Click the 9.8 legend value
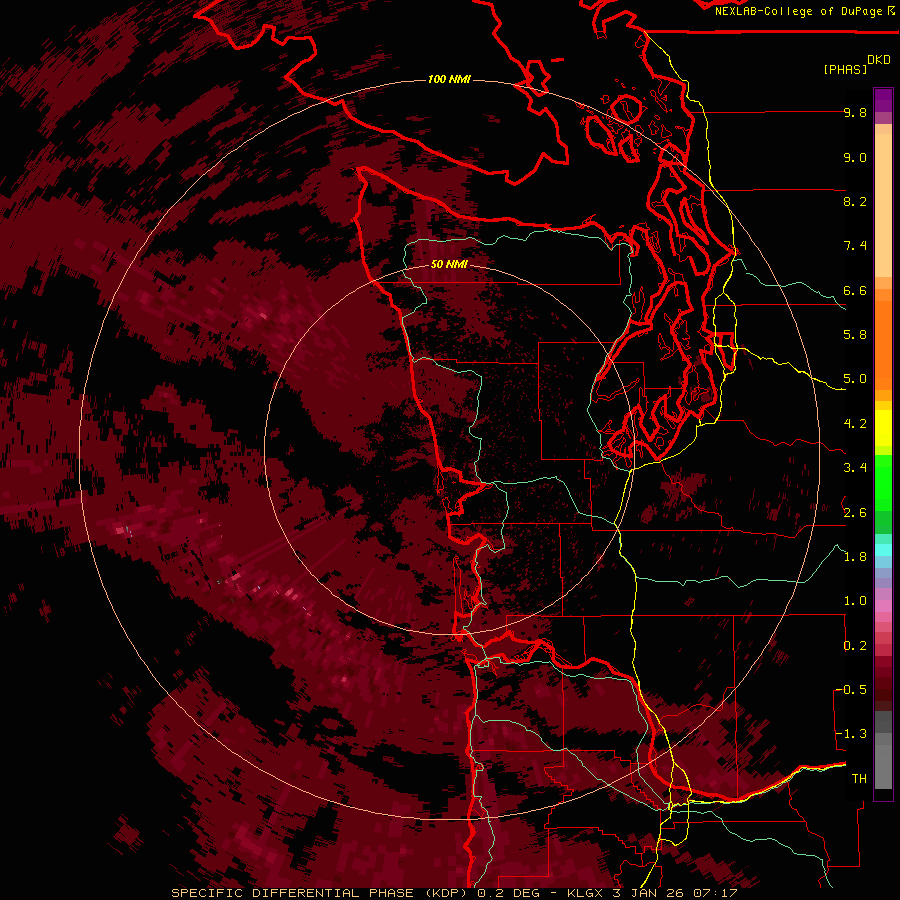Viewport: 900px width, 900px height. [855, 113]
